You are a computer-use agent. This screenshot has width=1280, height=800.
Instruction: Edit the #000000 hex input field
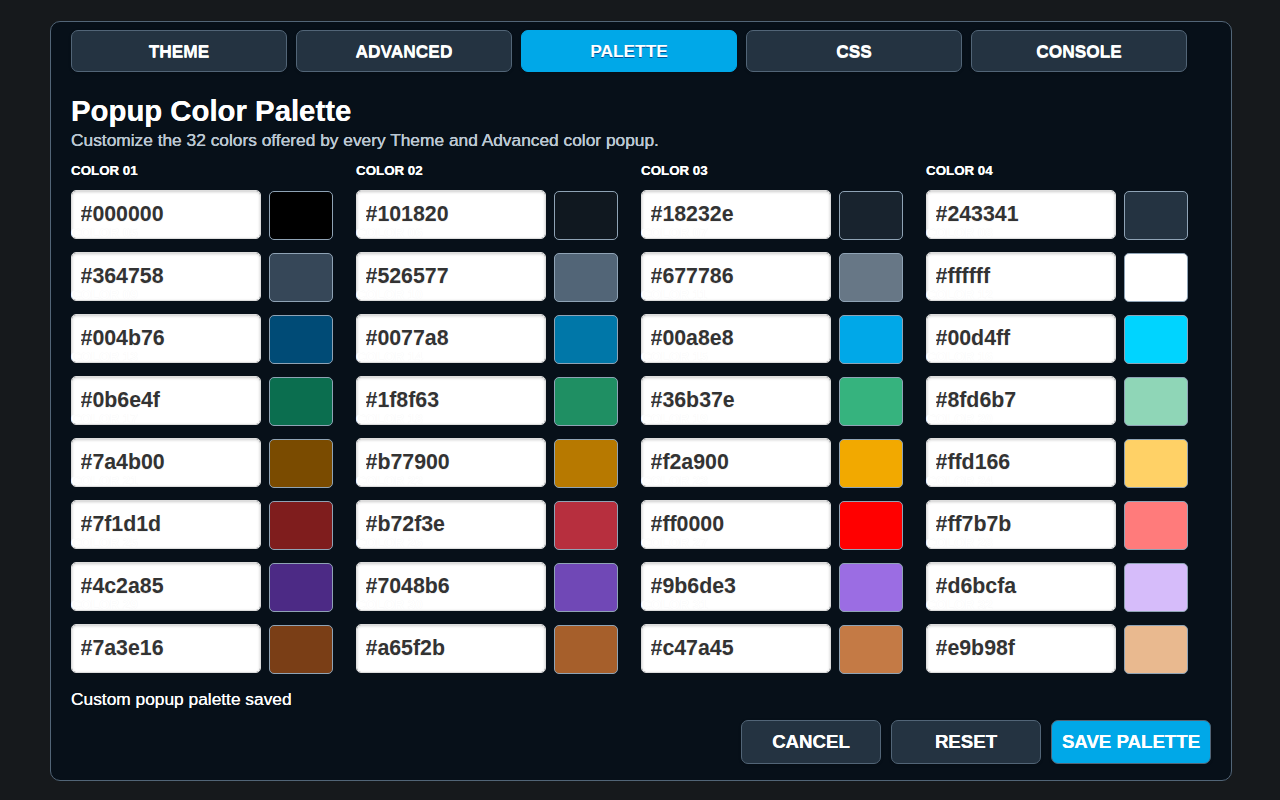166,215
